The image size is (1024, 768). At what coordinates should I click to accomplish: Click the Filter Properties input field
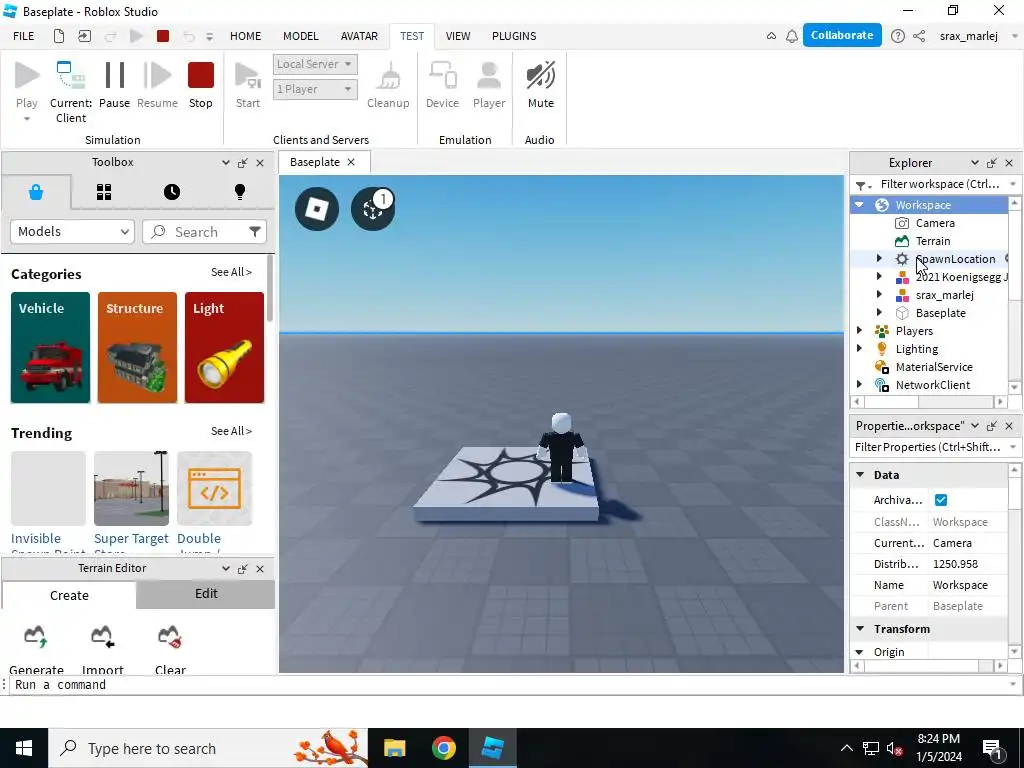tap(927, 447)
